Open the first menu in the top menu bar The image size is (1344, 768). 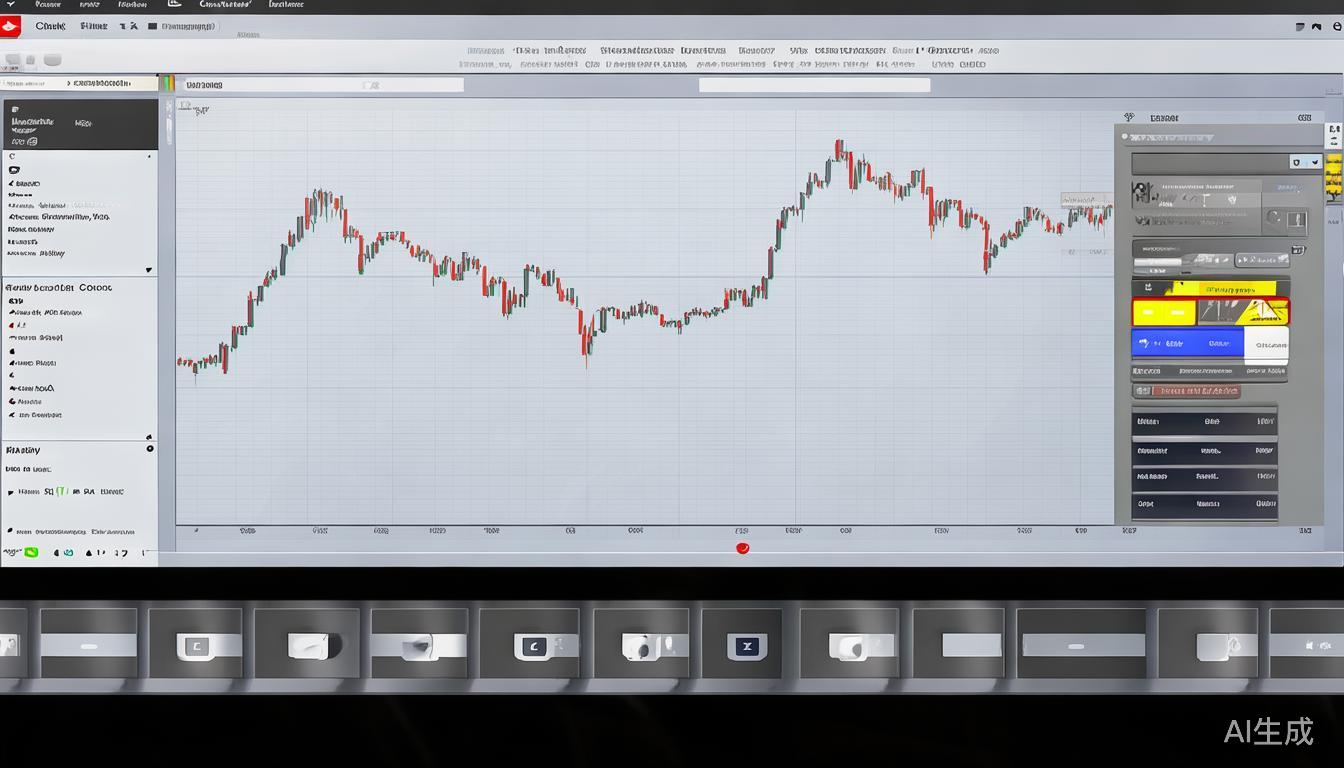point(48,5)
